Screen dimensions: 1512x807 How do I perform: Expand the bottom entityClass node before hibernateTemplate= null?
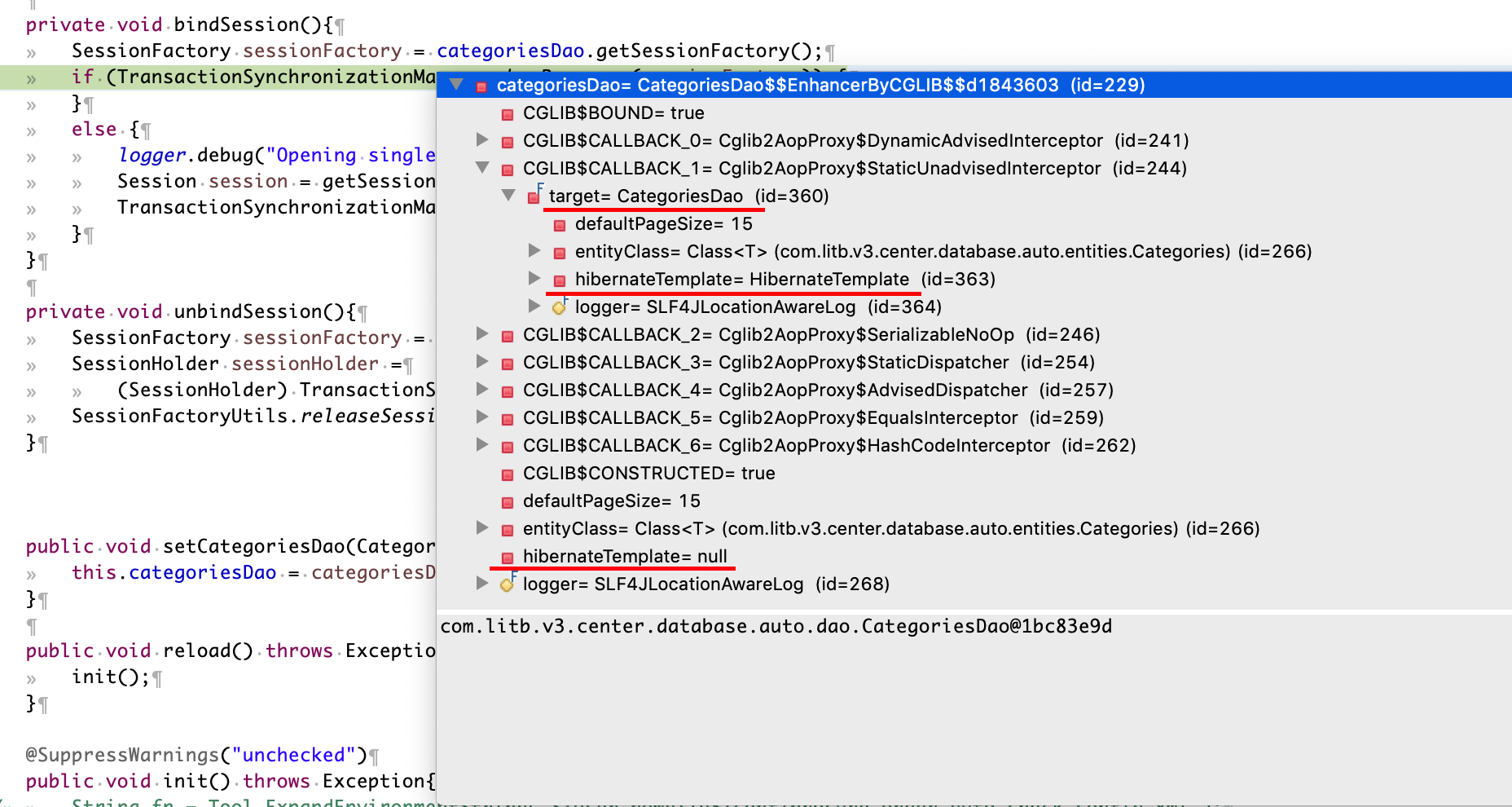[x=482, y=528]
